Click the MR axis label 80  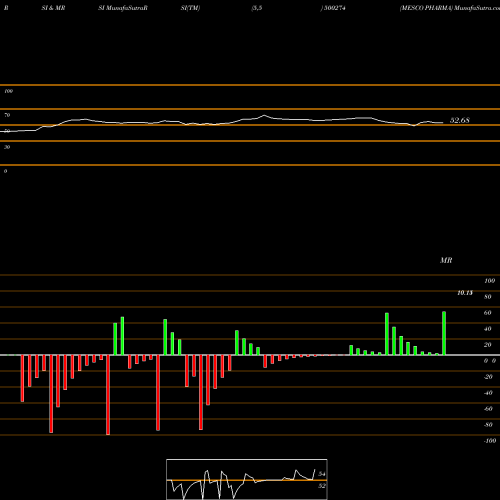pyautogui.click(x=488, y=297)
